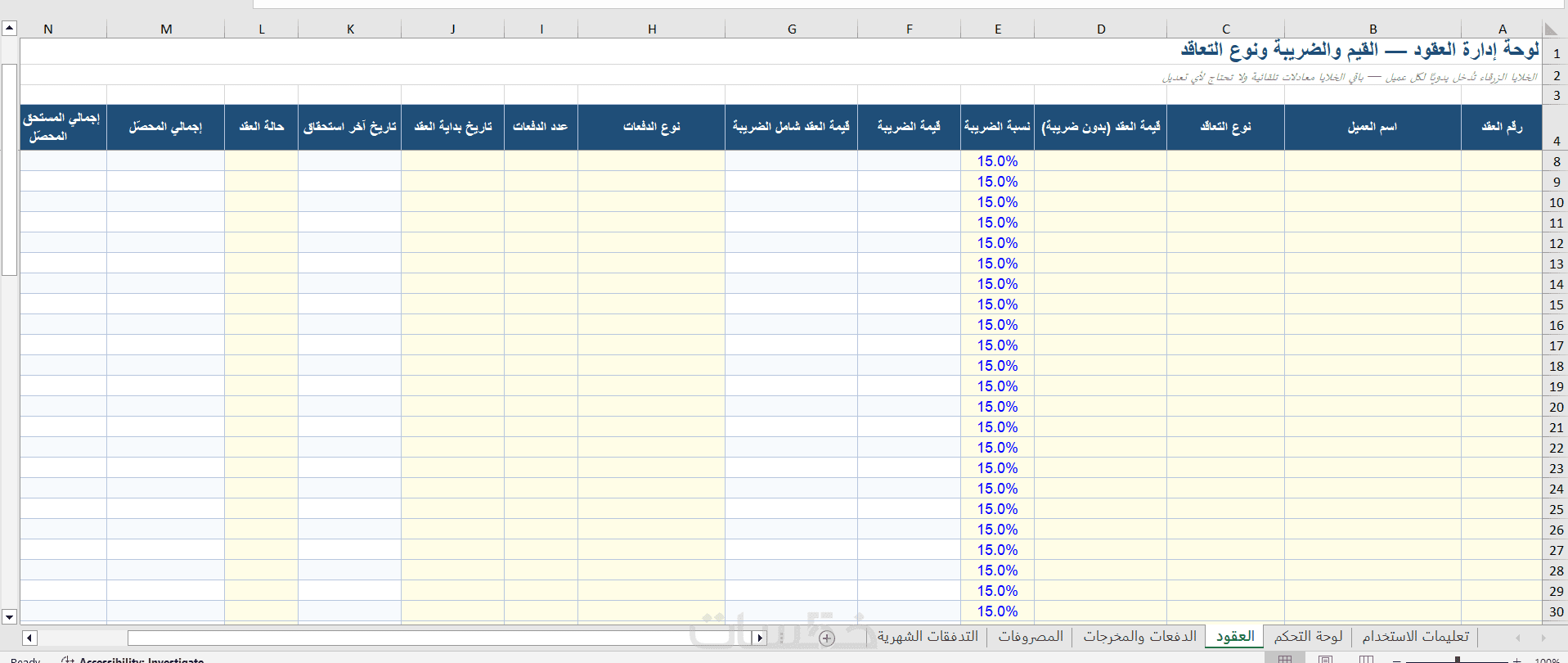Click the تاريخ آخر استحقاق header cell
1568x663 pixels.
click(350, 127)
